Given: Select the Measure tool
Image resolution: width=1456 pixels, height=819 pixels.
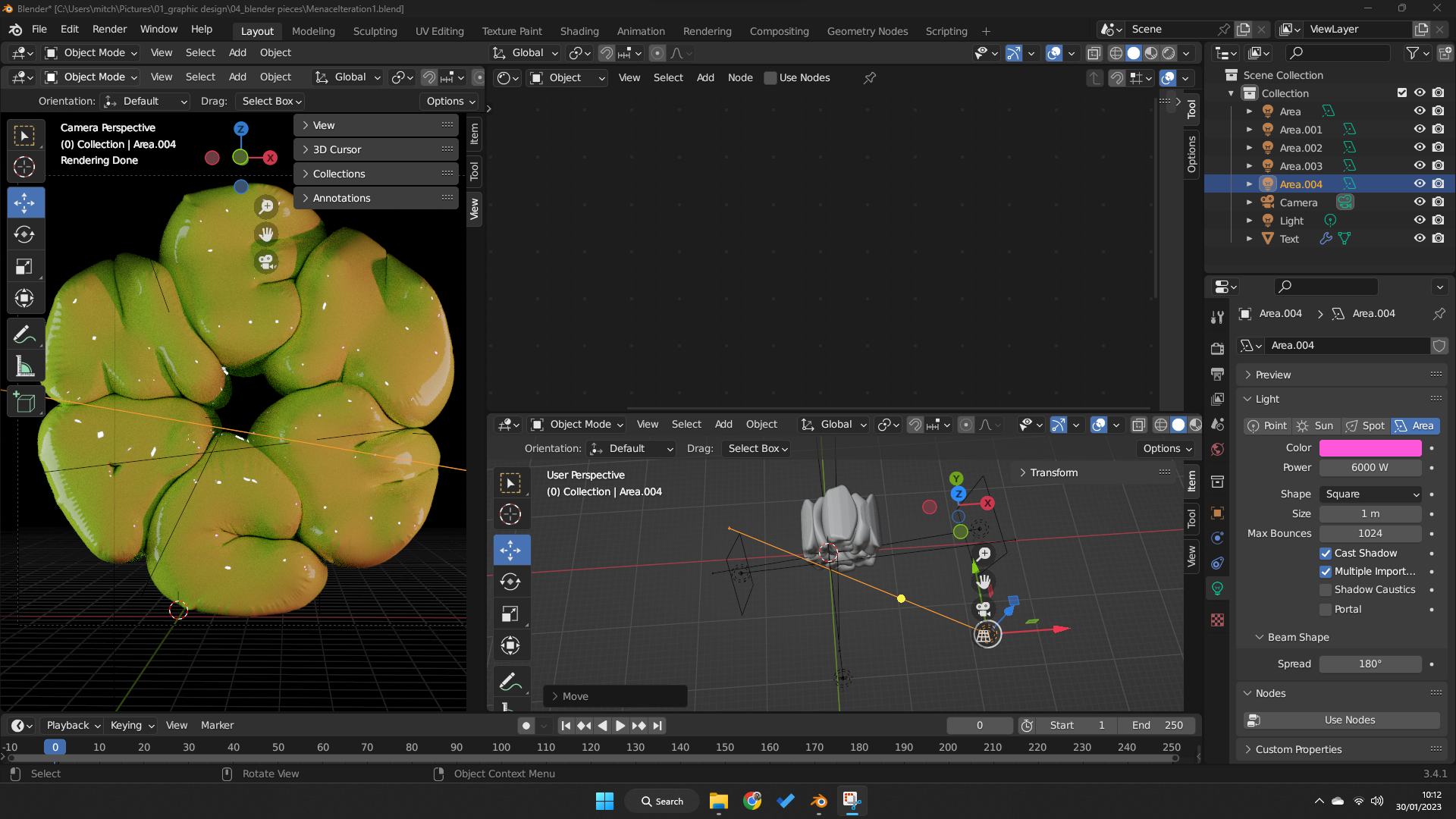Looking at the screenshot, I should tap(25, 366).
